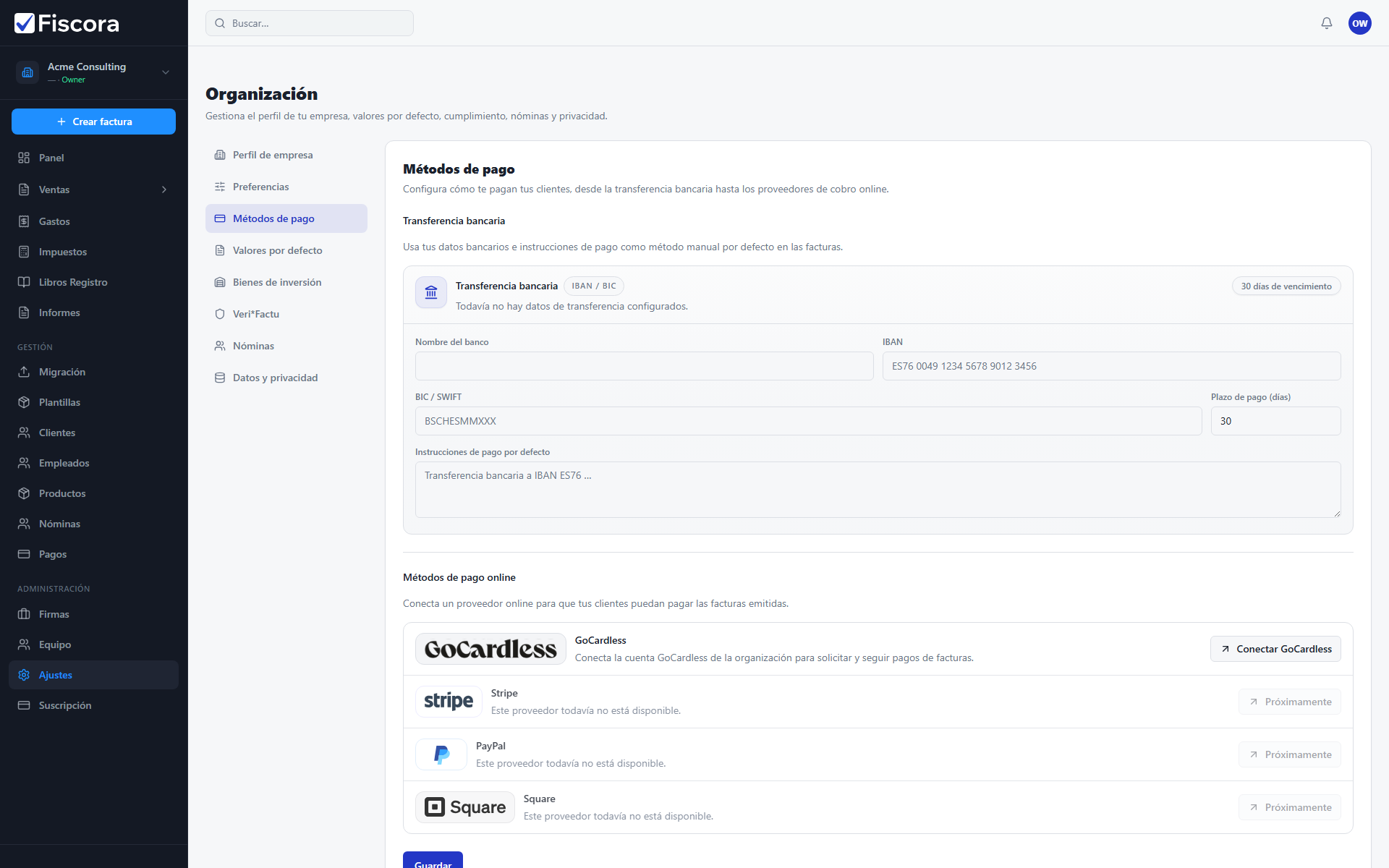
Task: Open the Bienes de inversión tab
Action: click(x=286, y=282)
